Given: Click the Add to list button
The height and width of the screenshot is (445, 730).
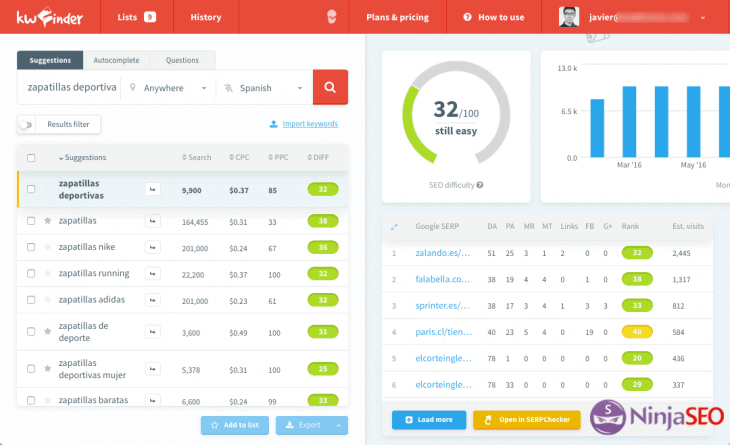Looking at the screenshot, I should click(235, 425).
